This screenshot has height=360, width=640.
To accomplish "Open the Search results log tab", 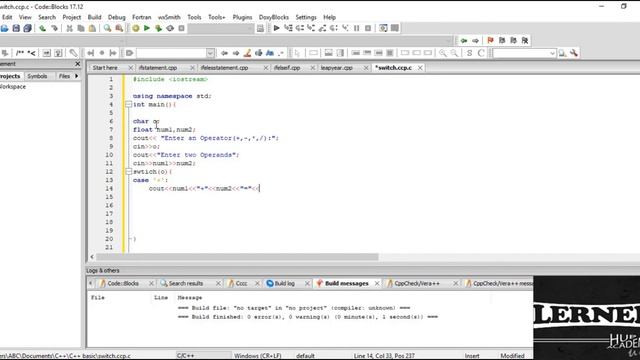I will click(186, 283).
